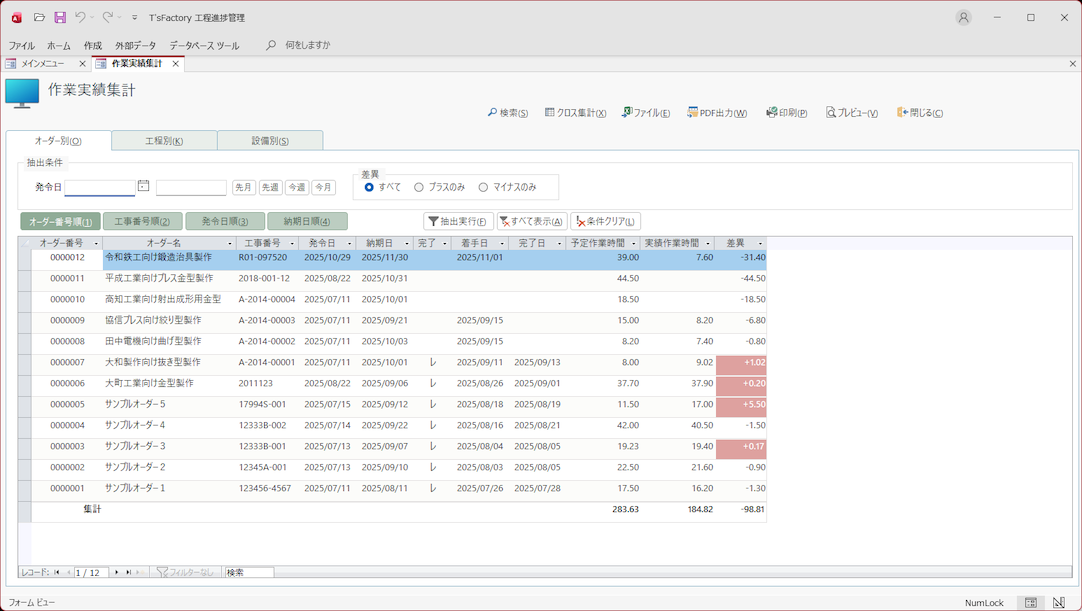Export via the ファイル toolbar icon
The image size is (1082, 611).
click(x=645, y=113)
